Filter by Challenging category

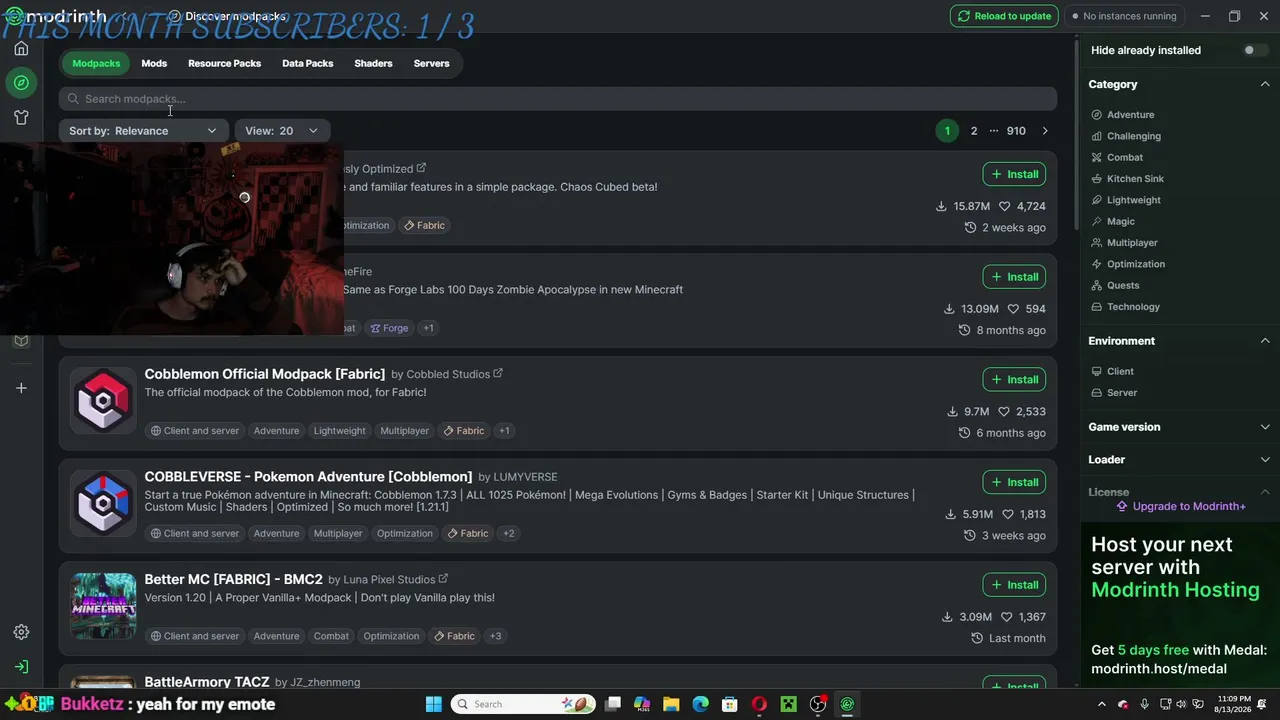pyautogui.click(x=1126, y=136)
